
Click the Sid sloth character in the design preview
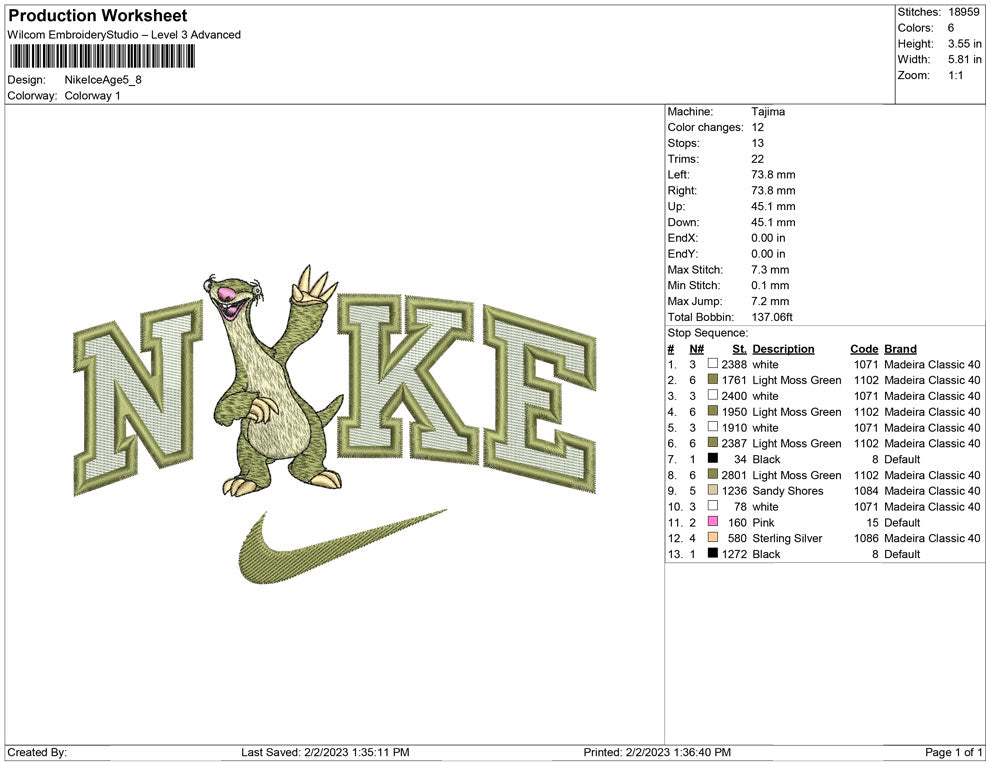pos(276,381)
